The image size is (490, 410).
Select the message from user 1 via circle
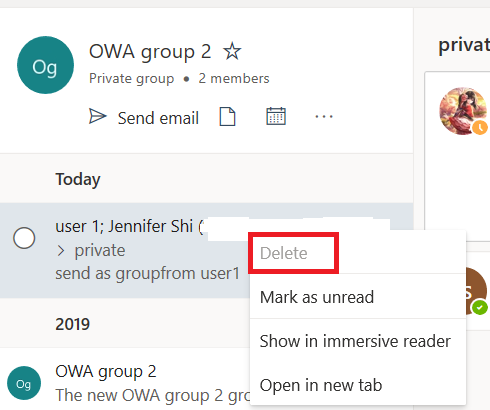tap(24, 238)
